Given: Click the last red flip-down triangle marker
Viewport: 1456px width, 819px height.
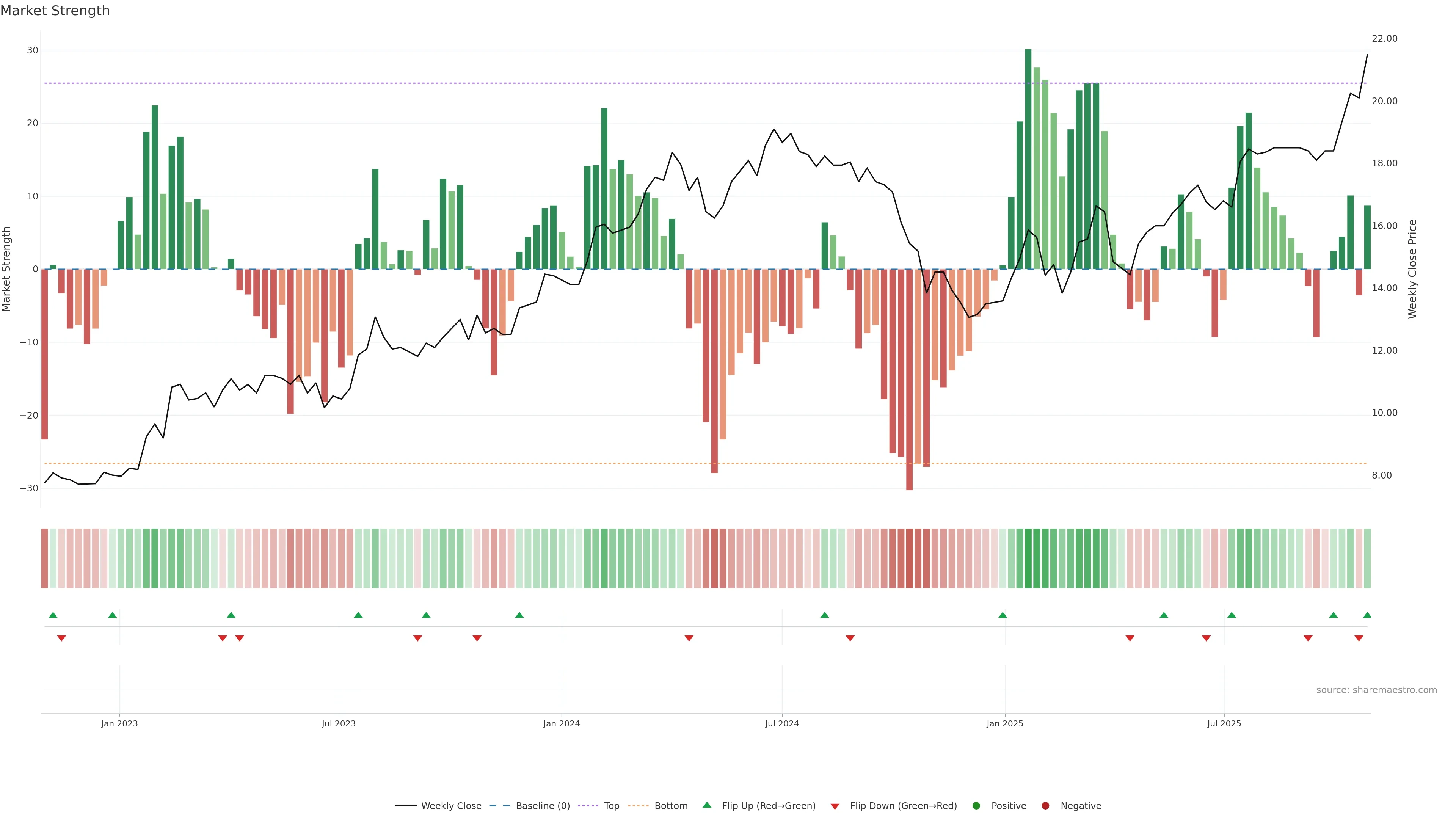Looking at the screenshot, I should [1359, 638].
